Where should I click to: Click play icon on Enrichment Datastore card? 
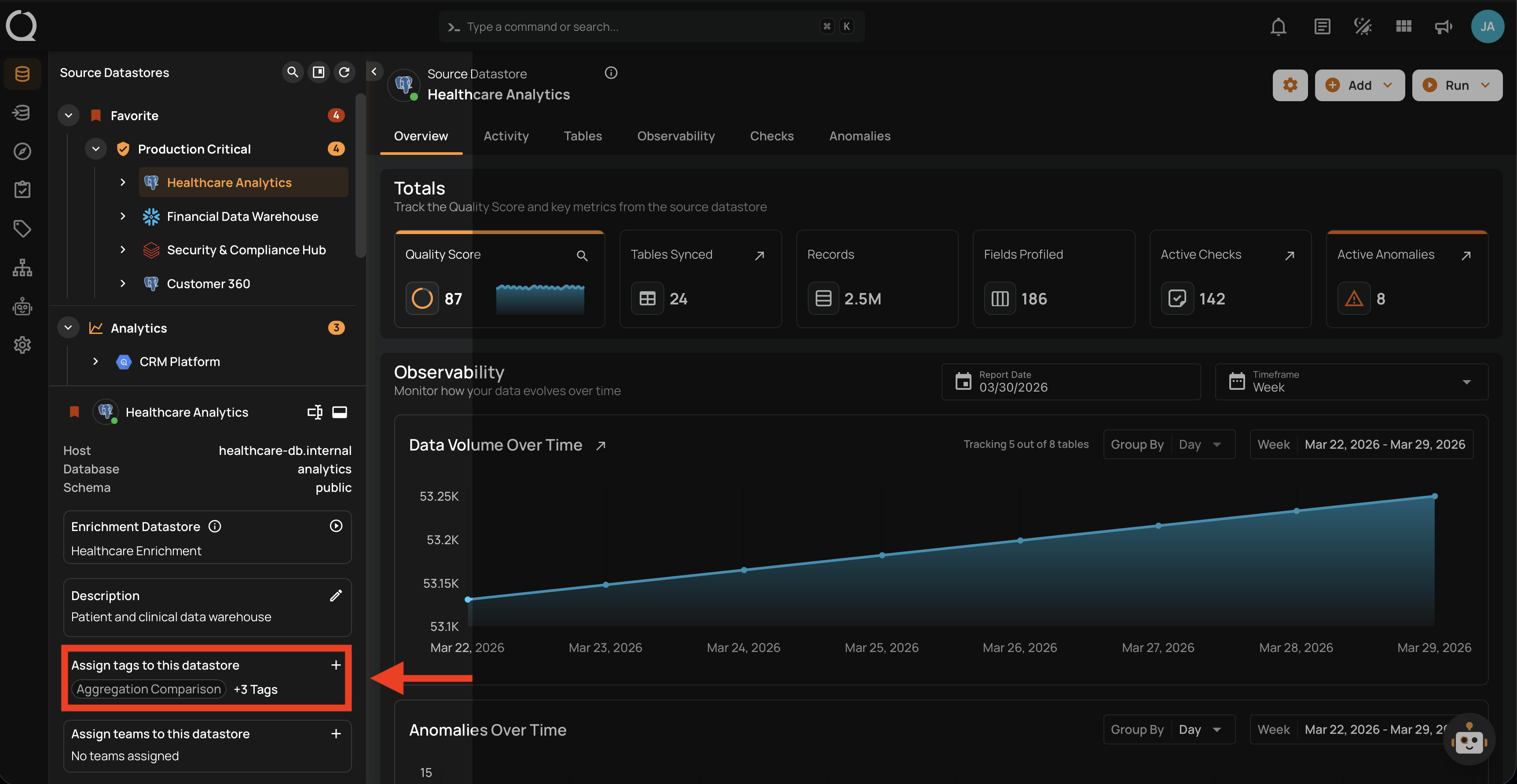pyautogui.click(x=336, y=526)
